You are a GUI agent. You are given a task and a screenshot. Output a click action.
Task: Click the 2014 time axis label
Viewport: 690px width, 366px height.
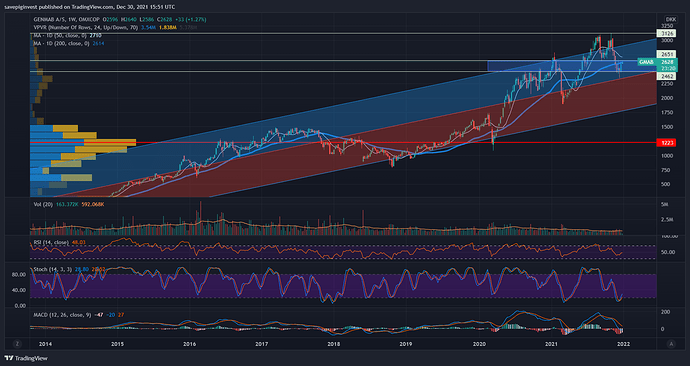tap(45, 344)
